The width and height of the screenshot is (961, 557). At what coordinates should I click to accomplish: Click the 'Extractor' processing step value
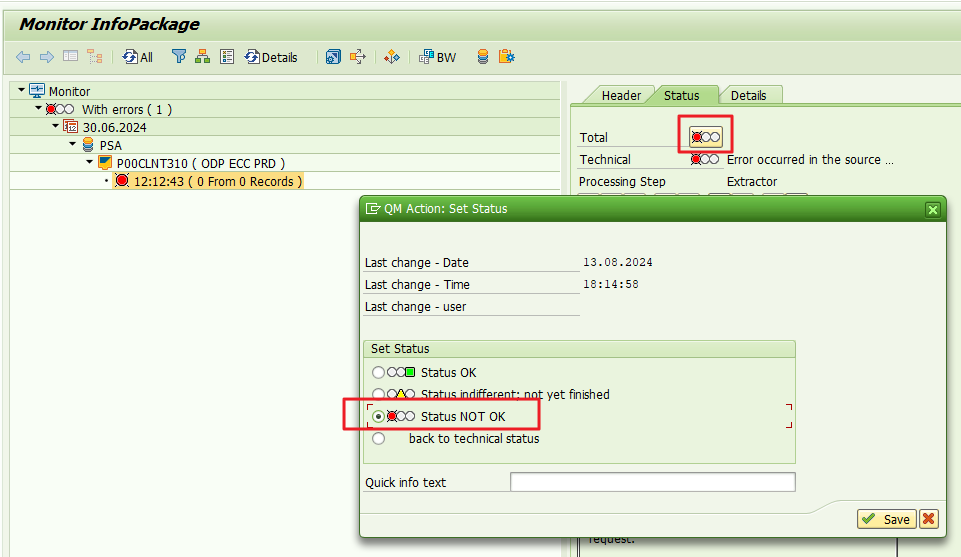click(x=751, y=182)
